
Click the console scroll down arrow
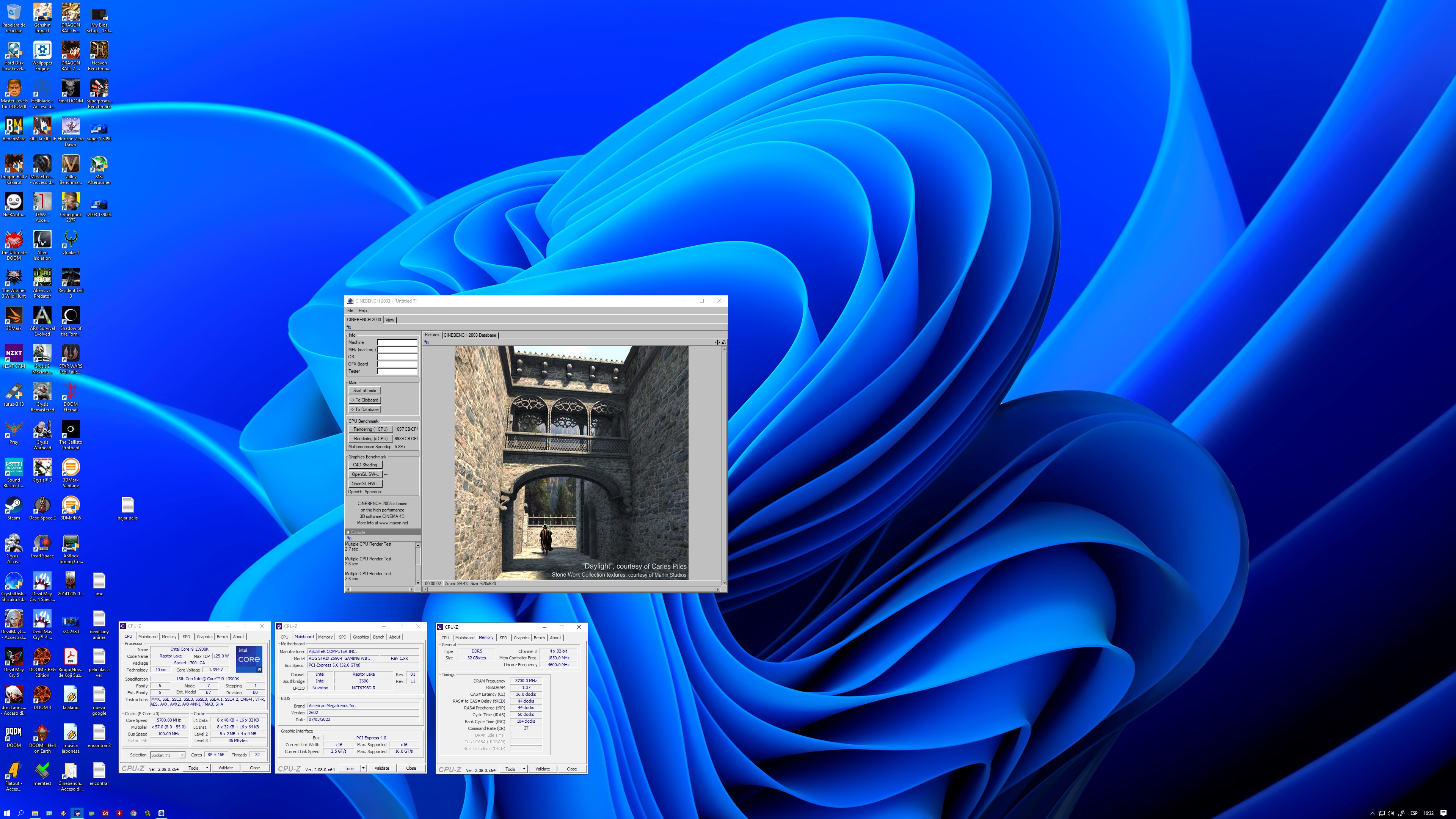(418, 583)
